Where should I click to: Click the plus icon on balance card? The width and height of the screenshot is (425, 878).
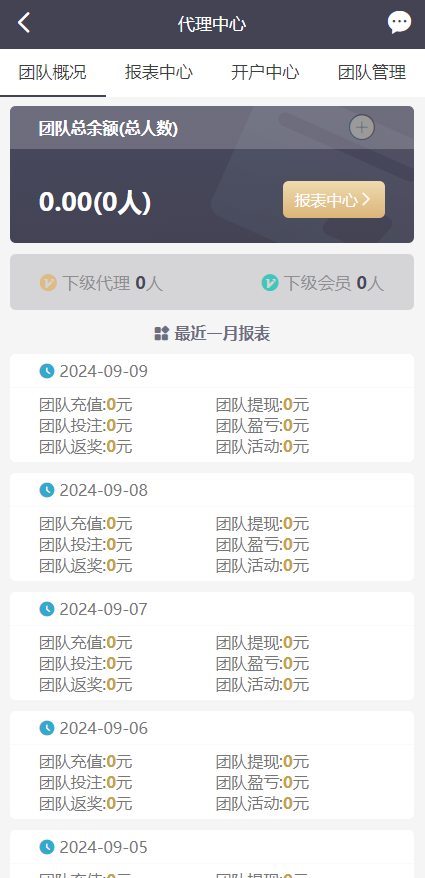pyautogui.click(x=362, y=128)
